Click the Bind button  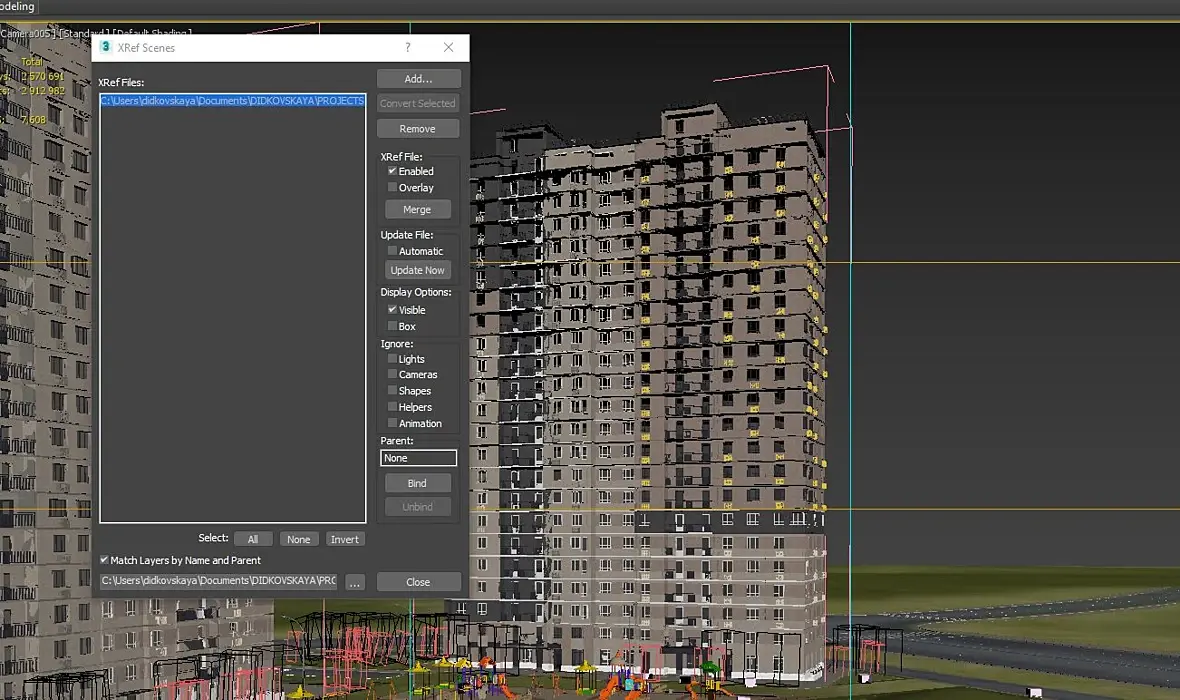[418, 483]
